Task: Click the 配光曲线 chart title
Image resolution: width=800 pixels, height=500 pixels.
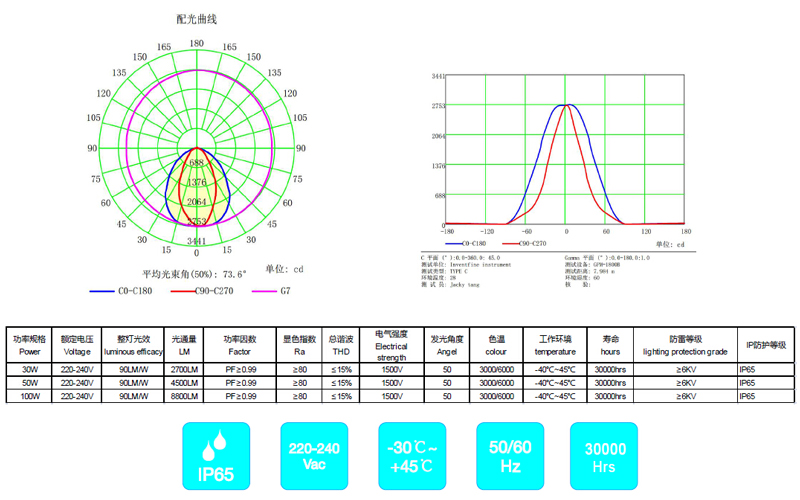Action: [x=196, y=19]
